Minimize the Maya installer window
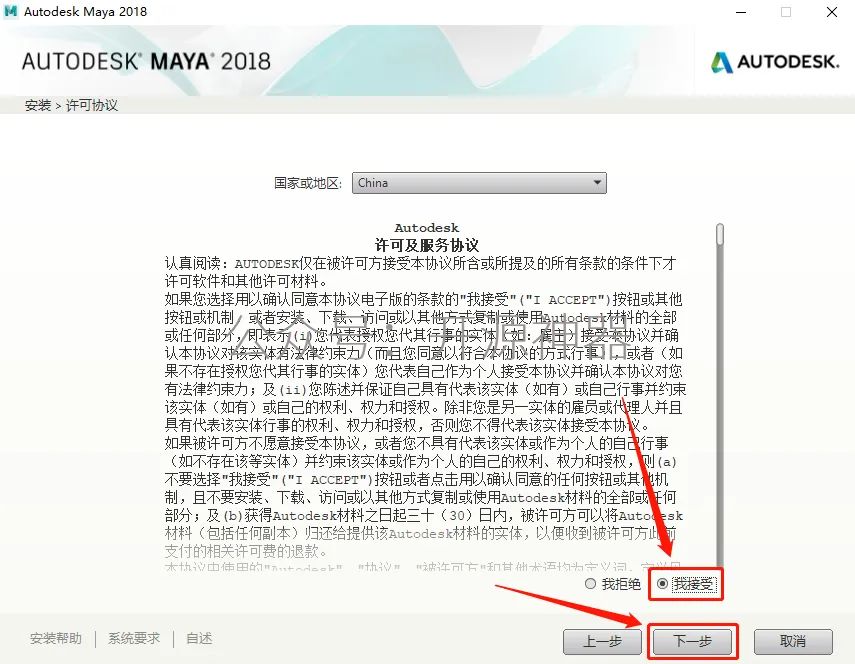 pyautogui.click(x=741, y=12)
